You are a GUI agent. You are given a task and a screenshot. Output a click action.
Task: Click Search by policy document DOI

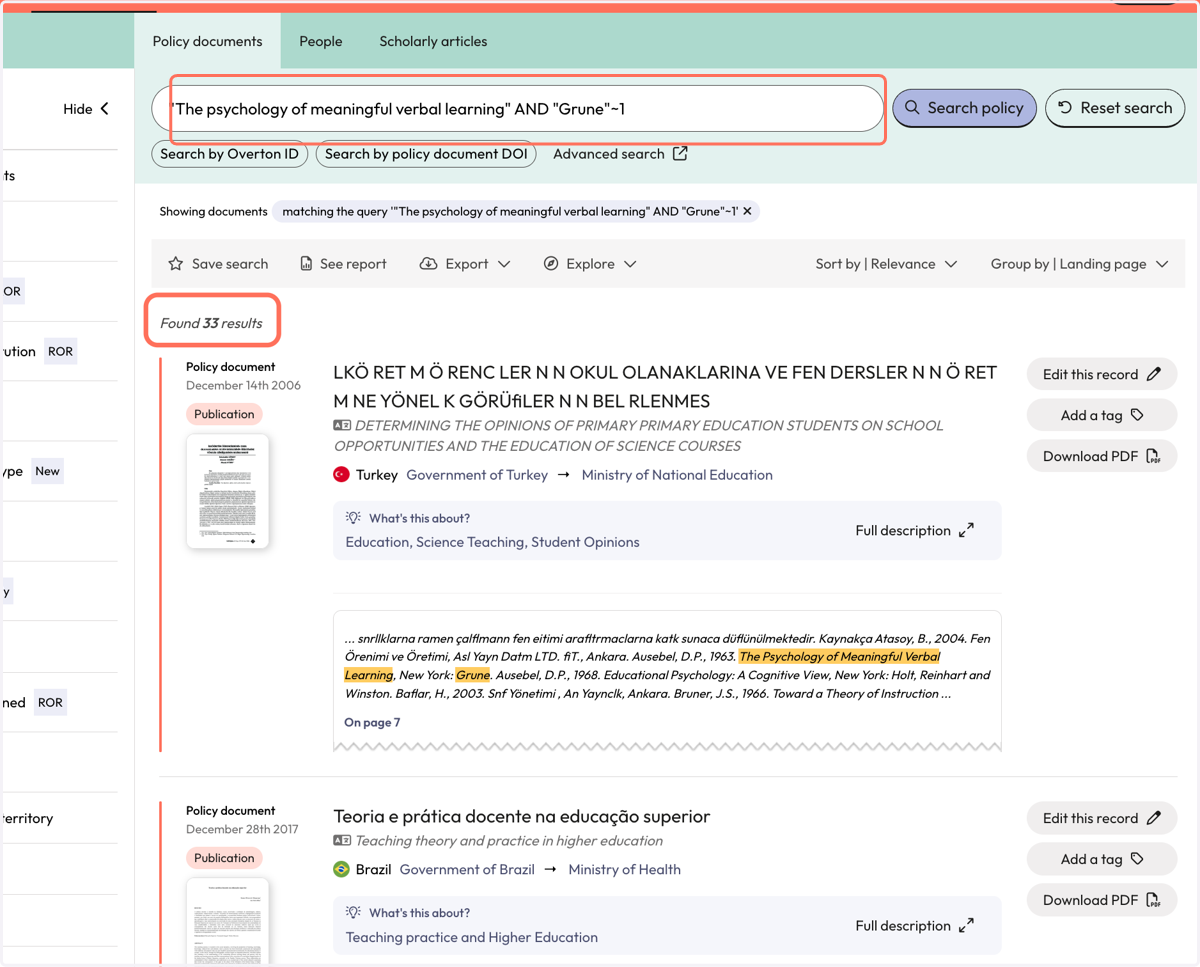point(426,154)
